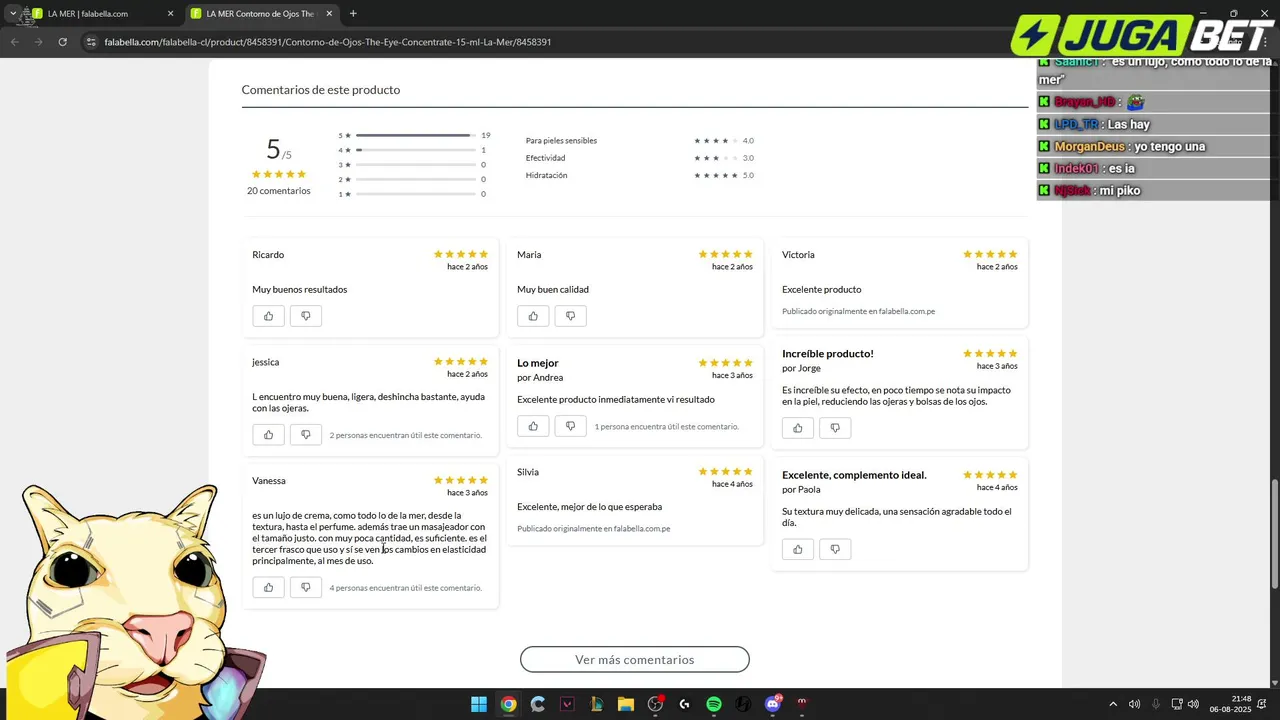The width and height of the screenshot is (1280, 720).
Task: Dislike Jorge's "Increíble producto!" review
Action: pos(836,428)
